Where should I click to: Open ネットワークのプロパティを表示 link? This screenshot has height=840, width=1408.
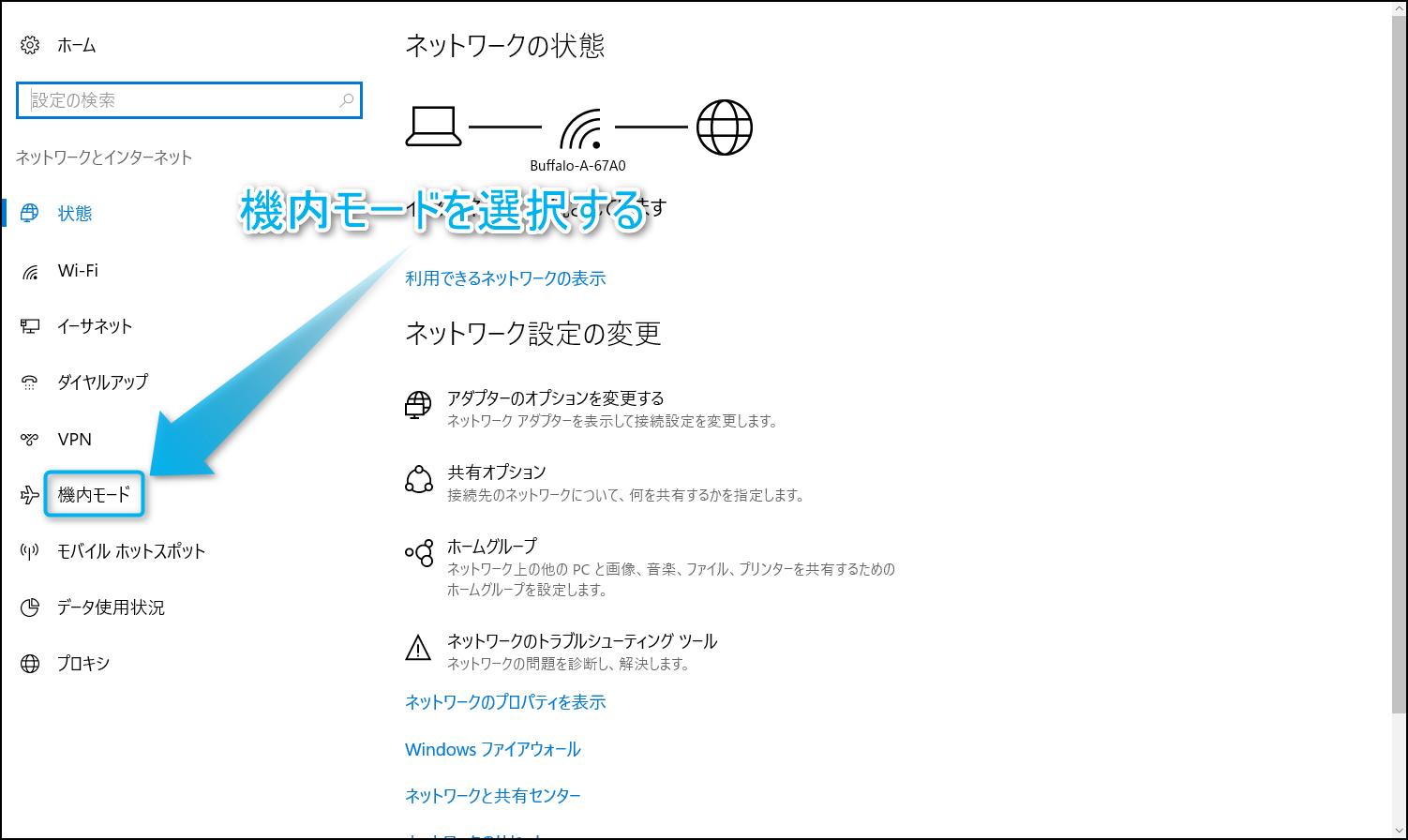pos(505,702)
